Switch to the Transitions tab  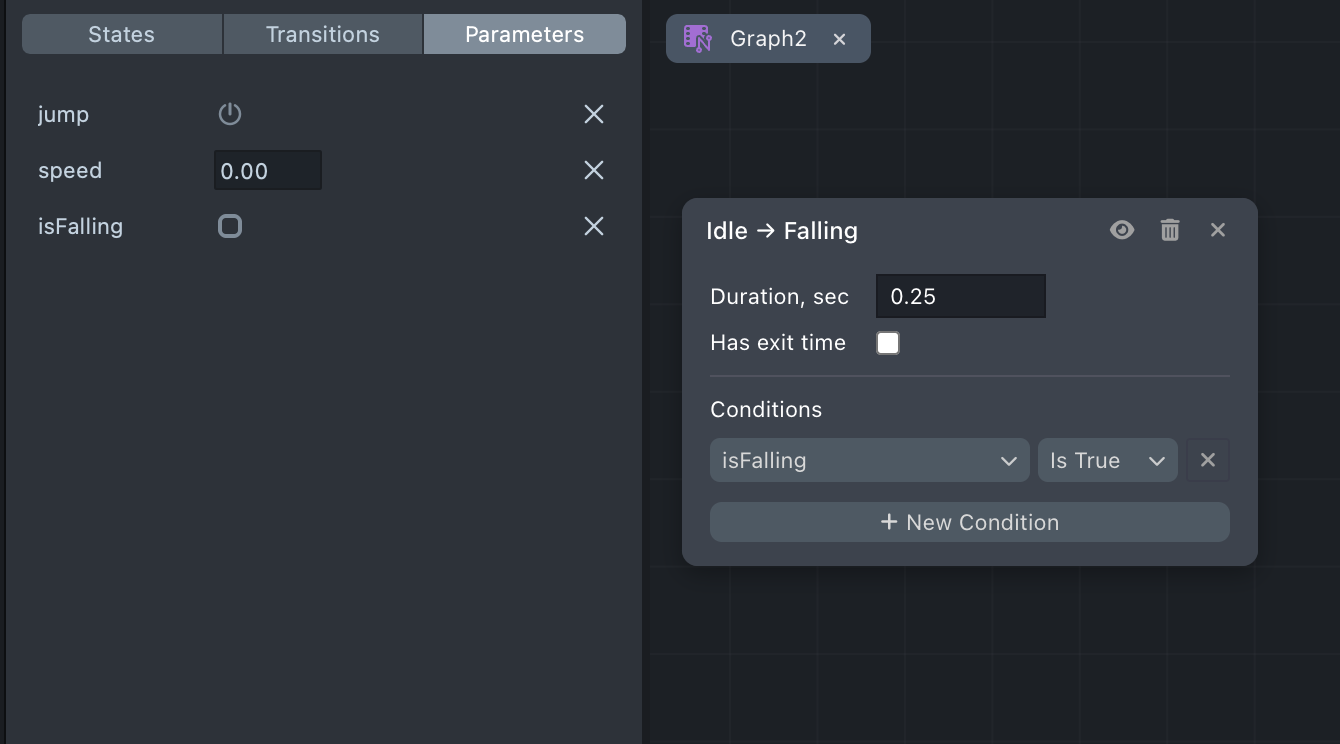(x=323, y=34)
